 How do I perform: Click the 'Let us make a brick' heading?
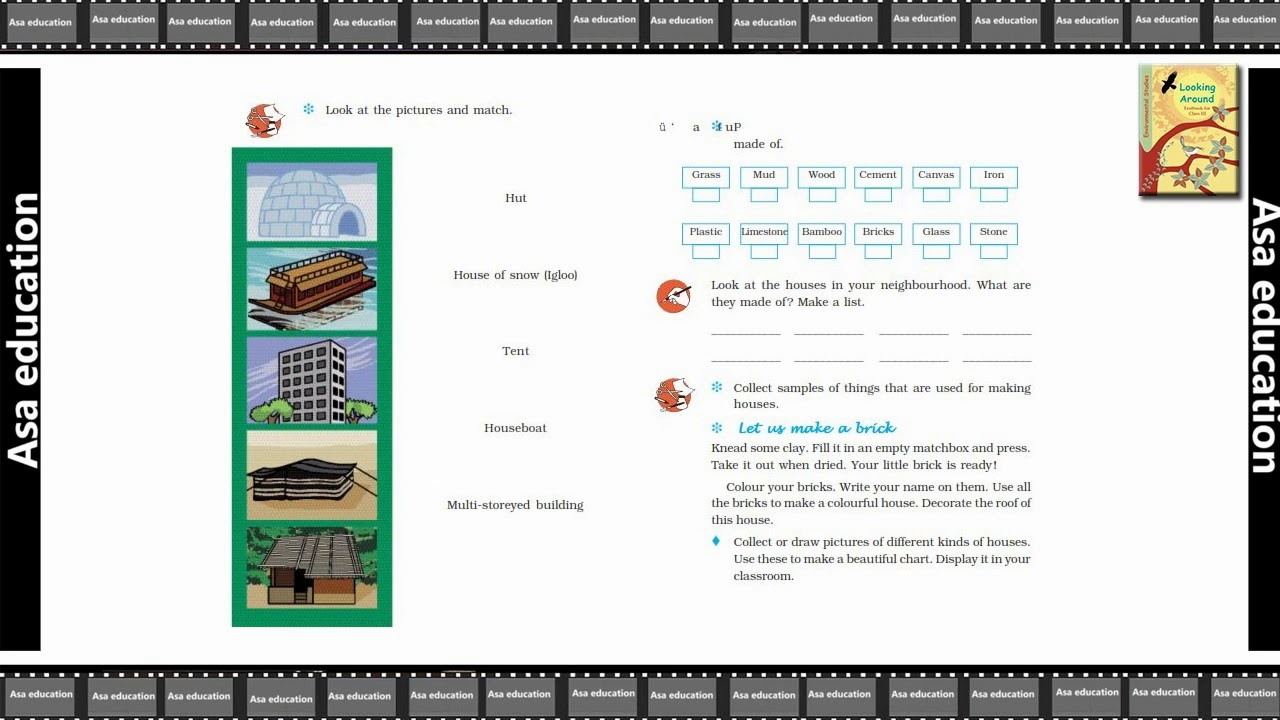pos(816,428)
